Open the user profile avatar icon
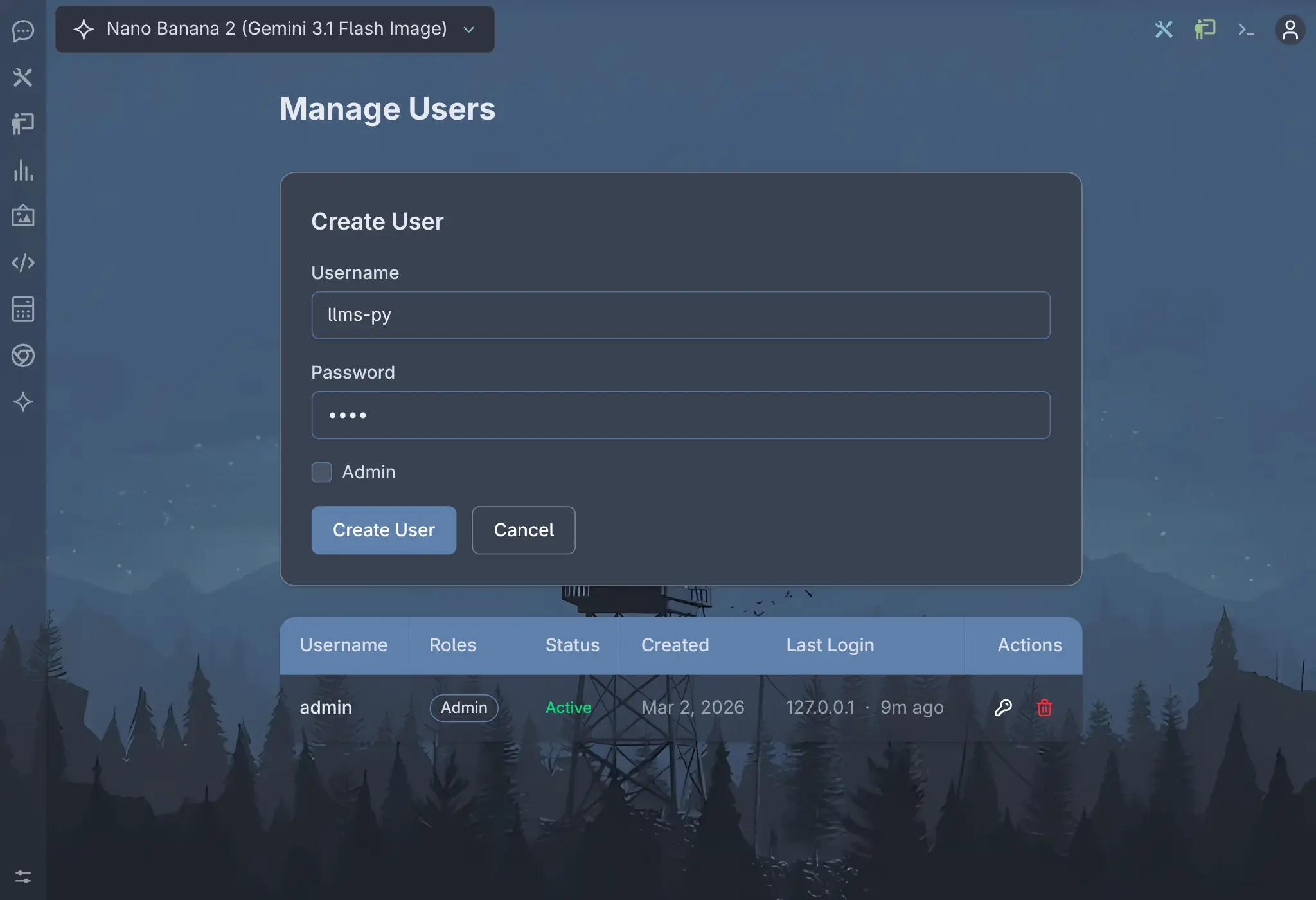Image resolution: width=1316 pixels, height=900 pixels. tap(1290, 30)
